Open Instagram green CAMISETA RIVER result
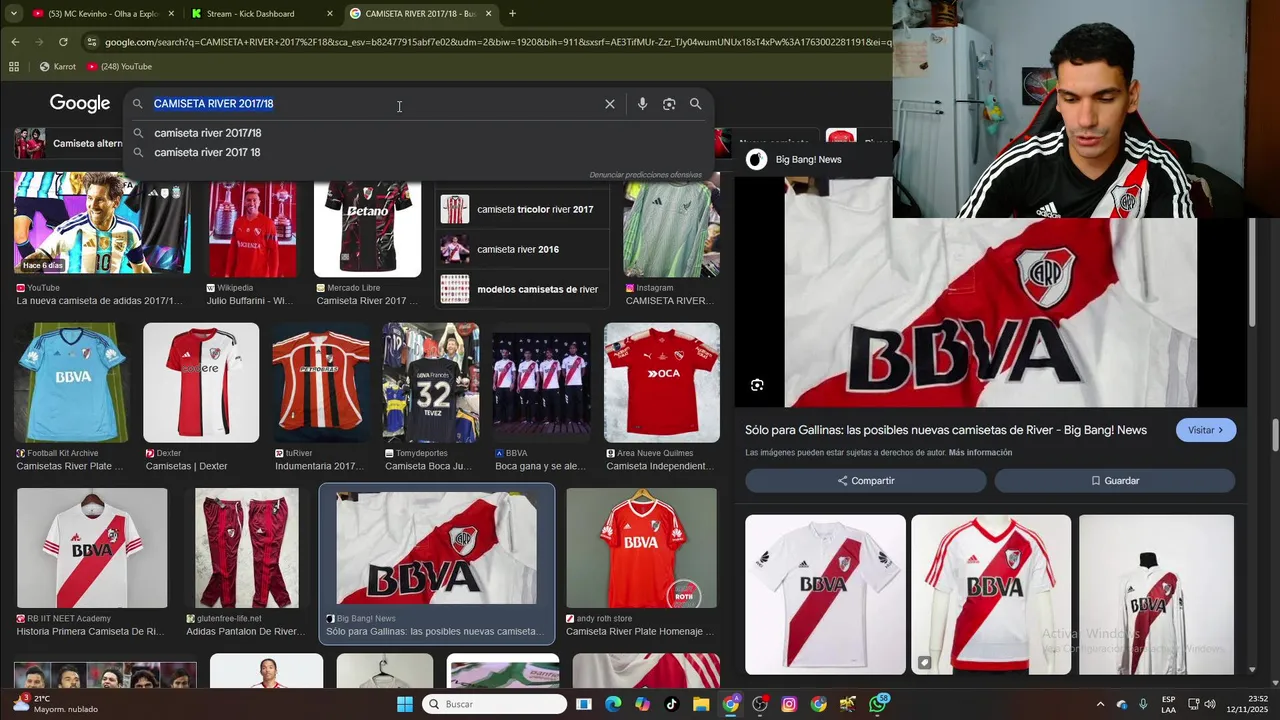 [671, 229]
